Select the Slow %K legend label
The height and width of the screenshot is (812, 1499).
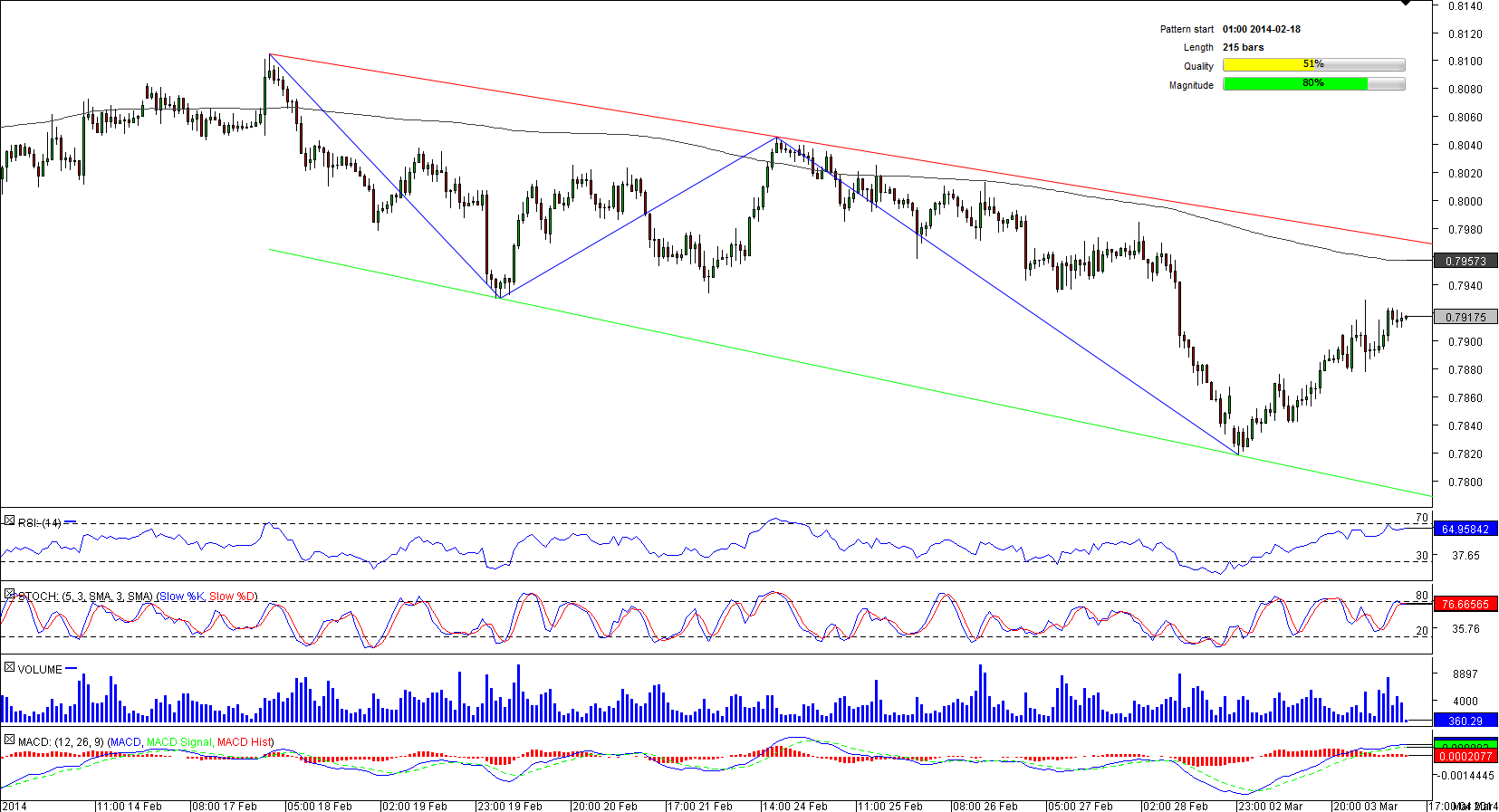[183, 597]
